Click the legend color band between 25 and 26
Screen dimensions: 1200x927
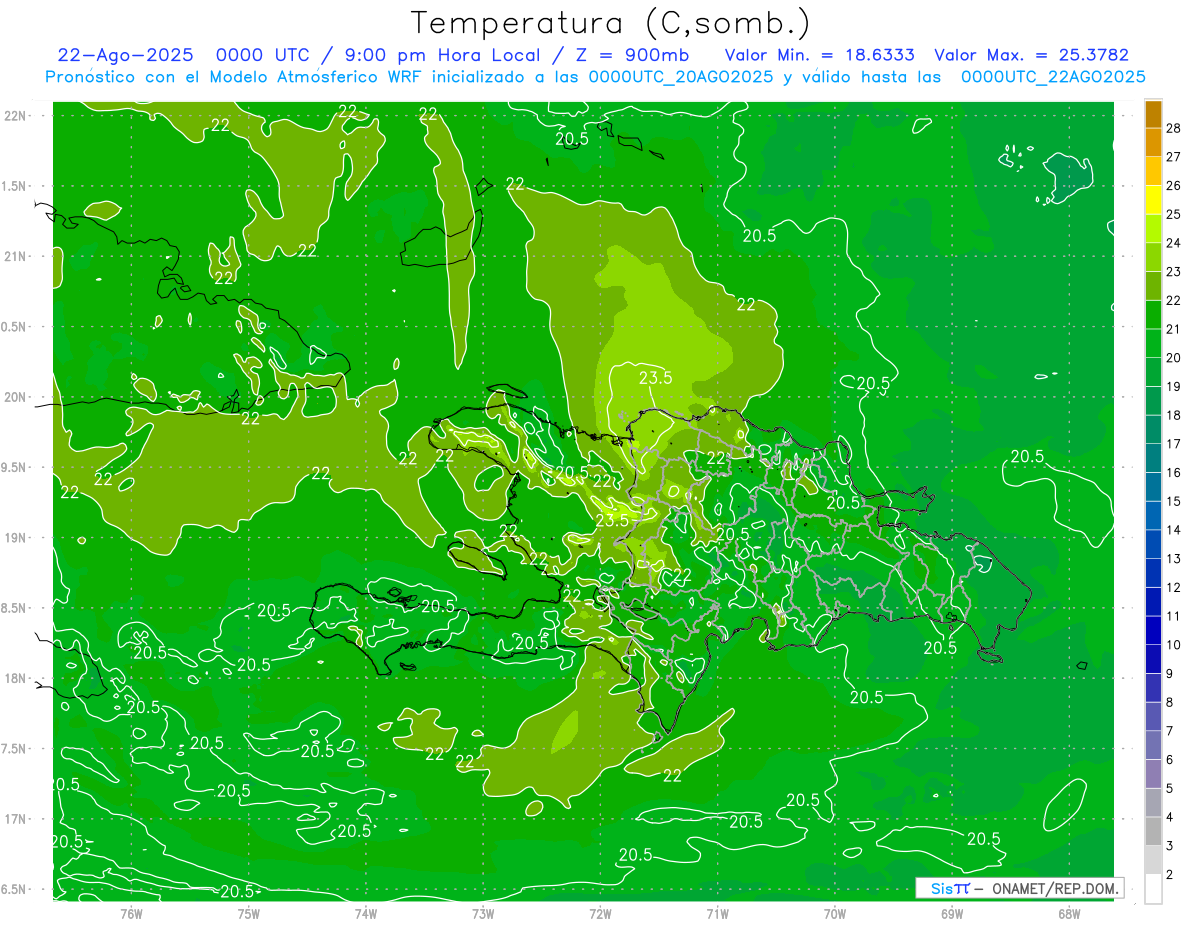[1153, 200]
